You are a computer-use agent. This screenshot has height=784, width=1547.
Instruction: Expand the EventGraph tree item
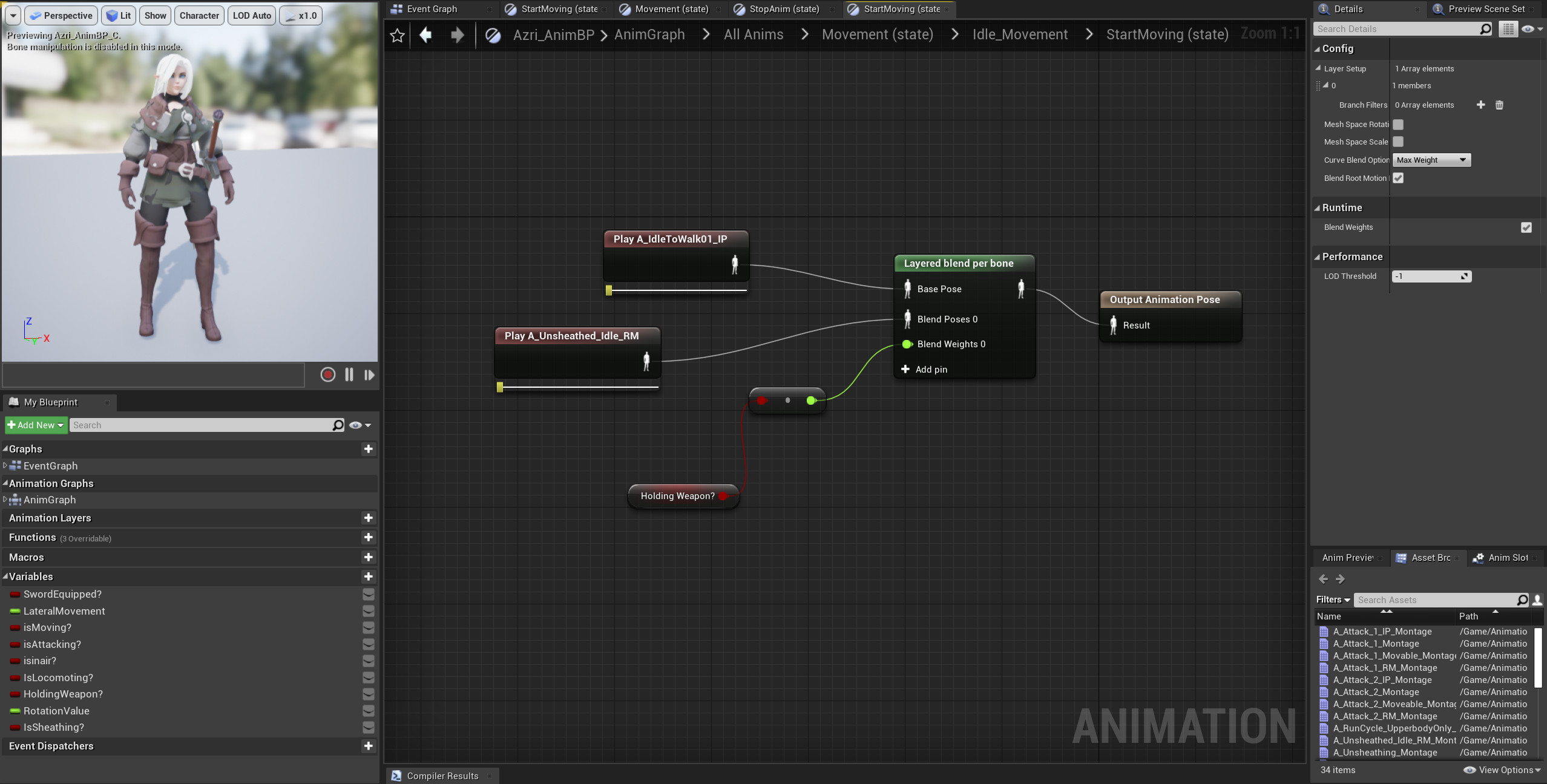coord(5,466)
